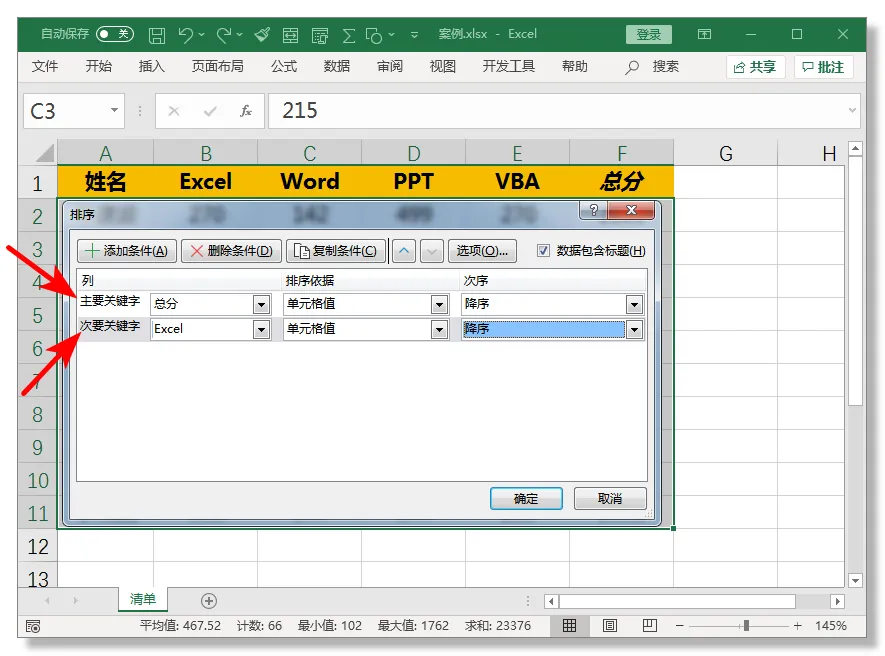The image size is (885, 656).
Task: Click the 删除条件 button
Action: click(231, 251)
